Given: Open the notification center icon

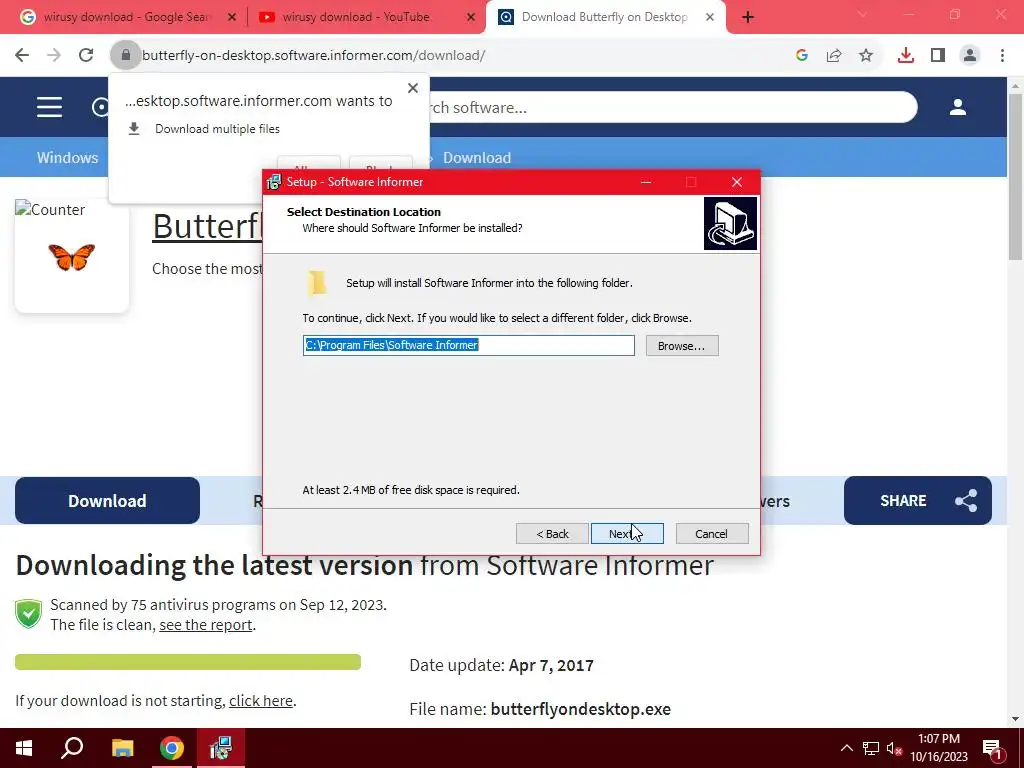Looking at the screenshot, I should click(992, 748).
